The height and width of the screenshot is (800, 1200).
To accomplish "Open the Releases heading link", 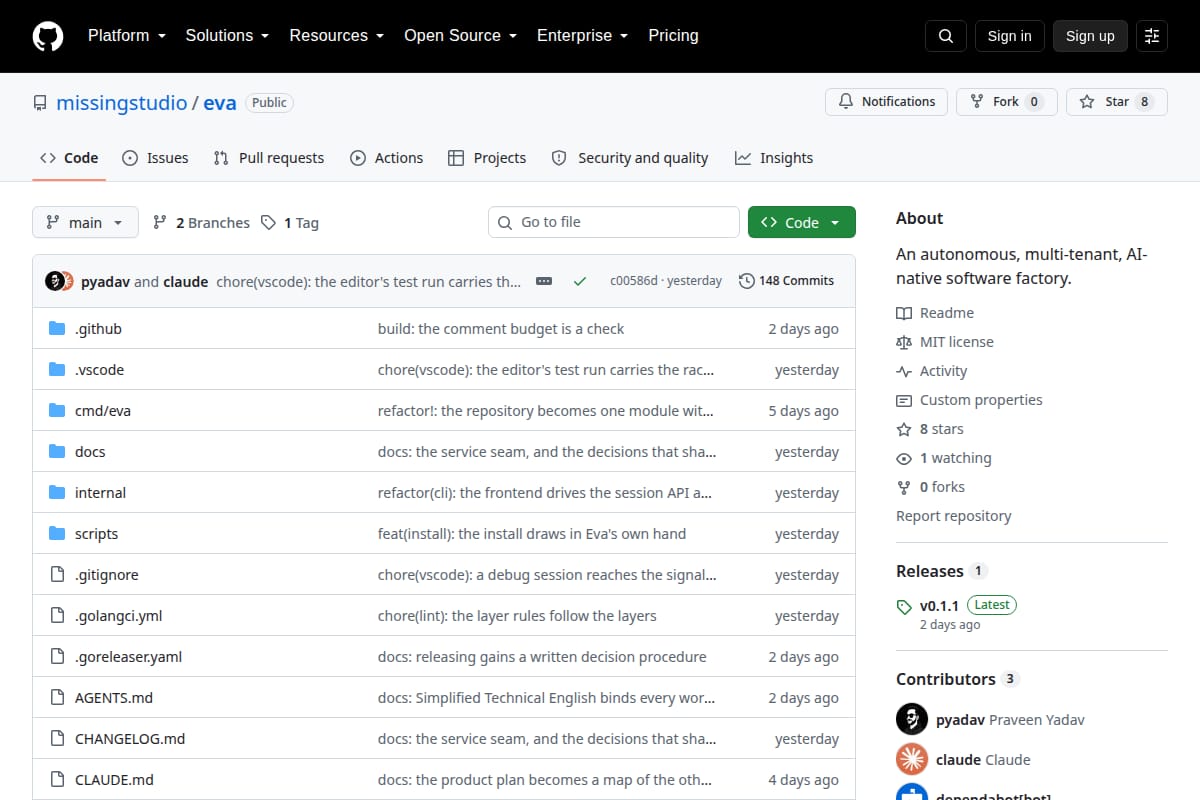I will pos(930,571).
